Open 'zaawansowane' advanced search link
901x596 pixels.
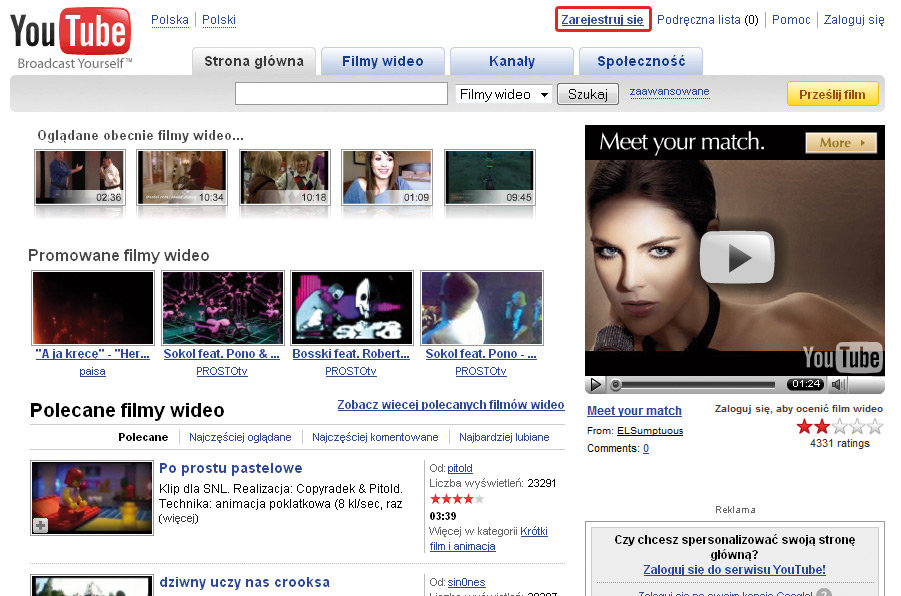tap(669, 92)
